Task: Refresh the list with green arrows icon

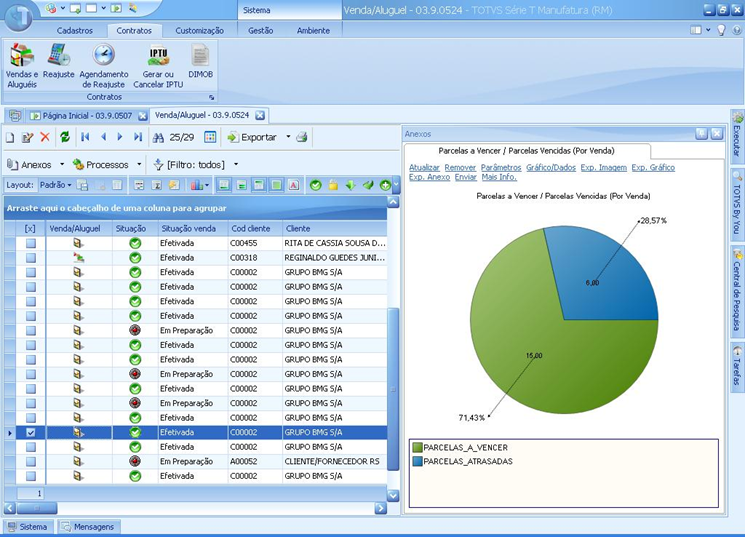Action: point(65,137)
